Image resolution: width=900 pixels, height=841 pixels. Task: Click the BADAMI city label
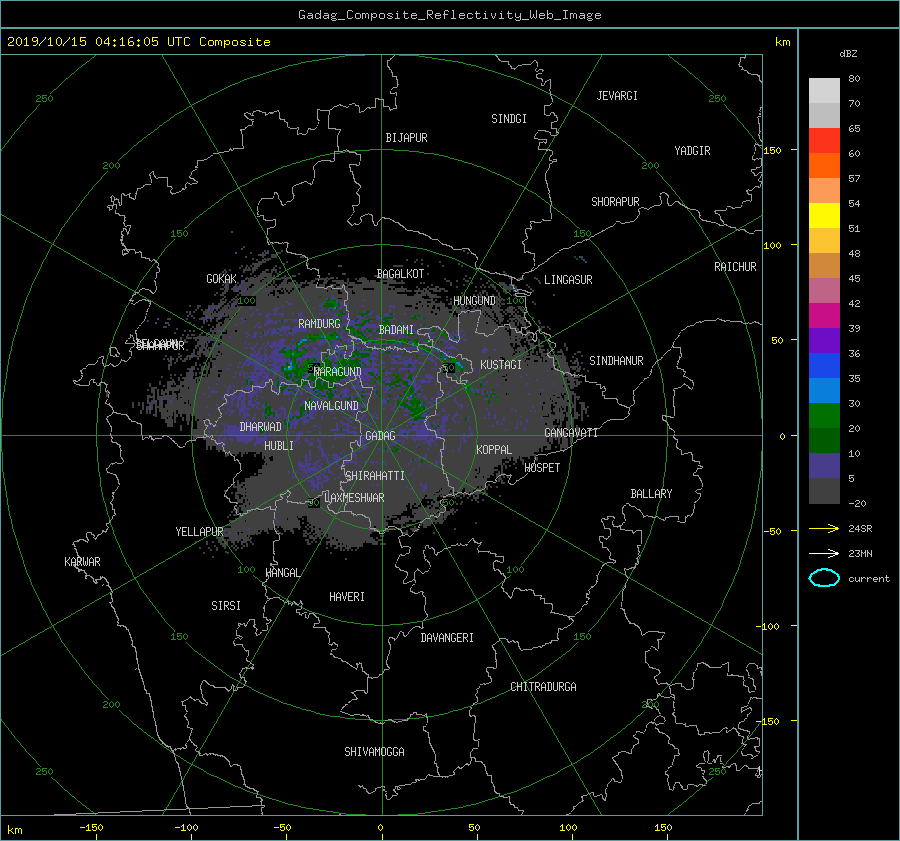[x=396, y=330]
